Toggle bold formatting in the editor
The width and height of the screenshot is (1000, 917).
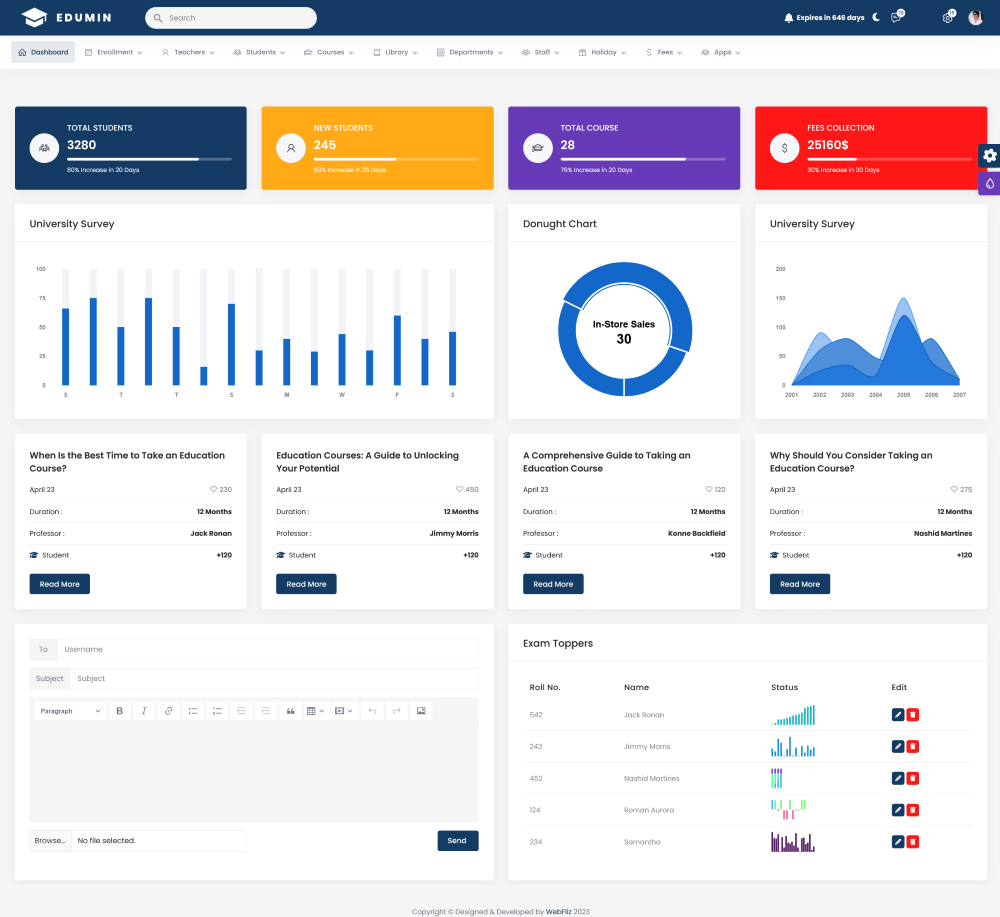(120, 711)
